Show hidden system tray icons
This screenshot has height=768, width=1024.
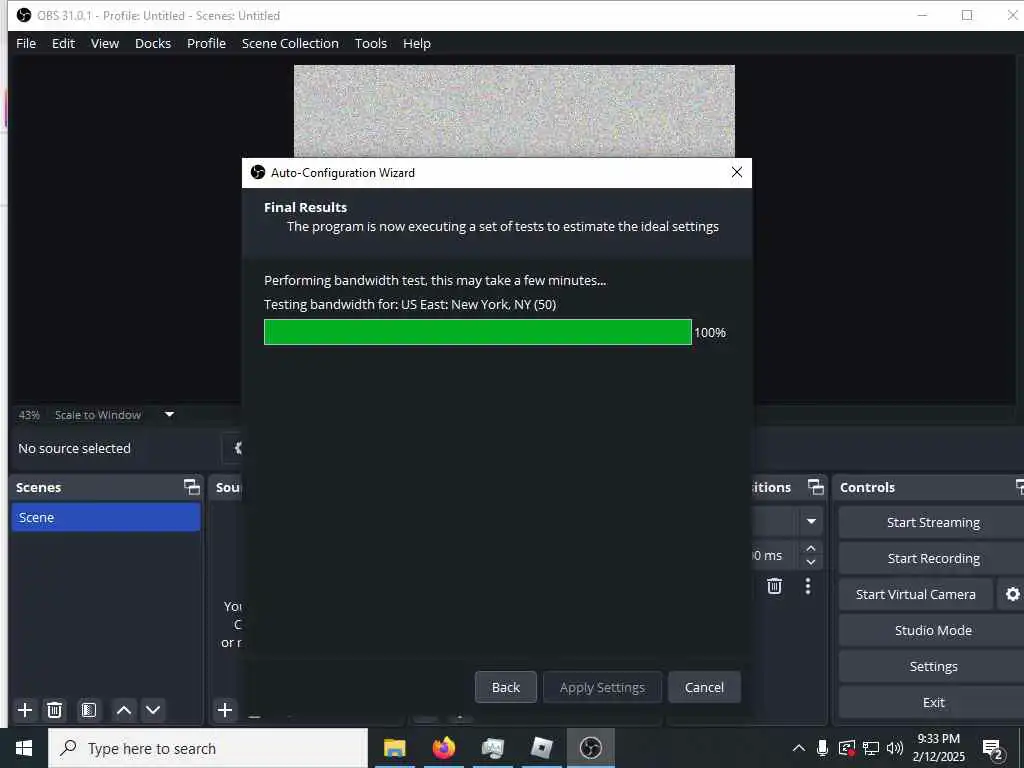pos(798,748)
